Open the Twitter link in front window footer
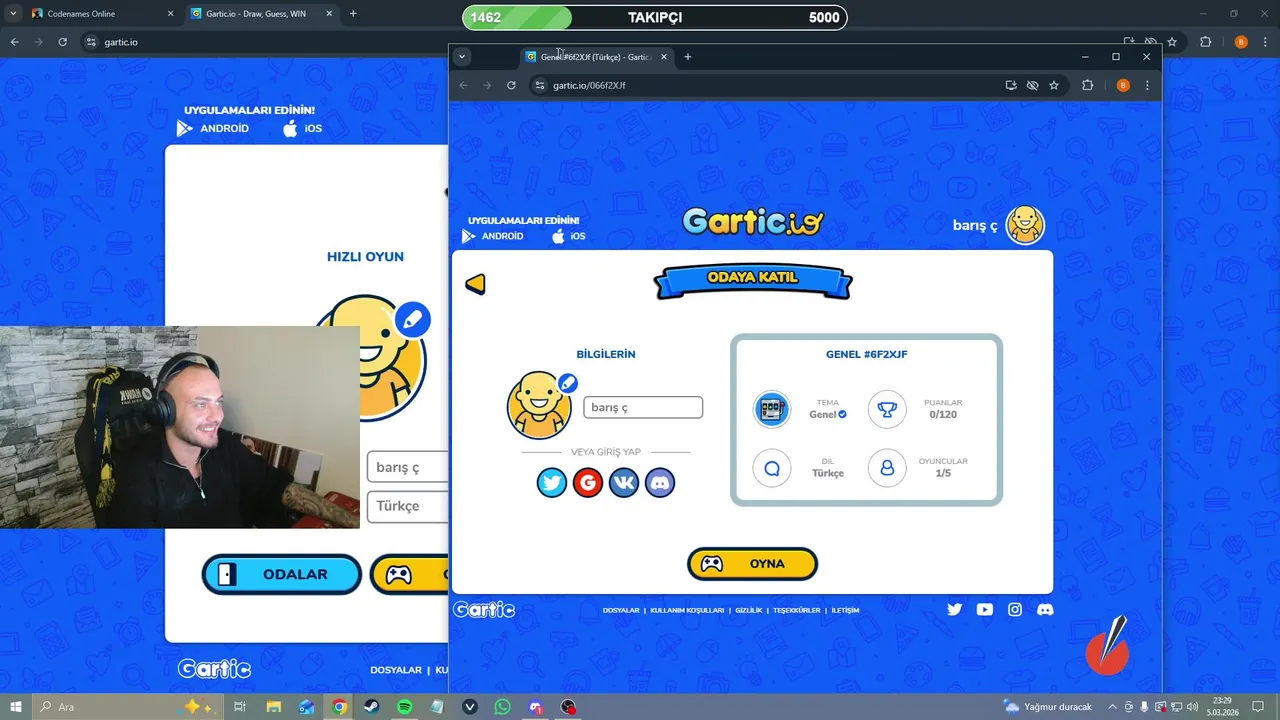 (954, 609)
